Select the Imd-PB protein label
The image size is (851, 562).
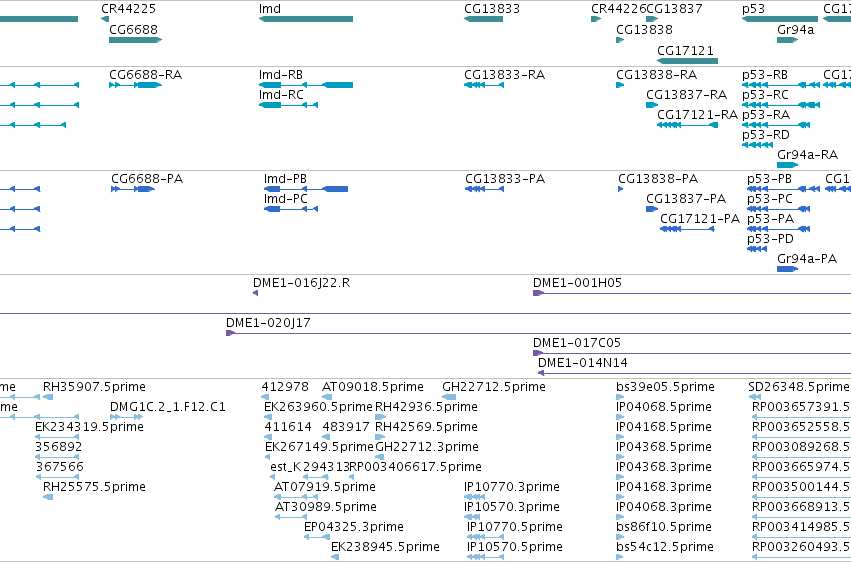pyautogui.click(x=285, y=179)
